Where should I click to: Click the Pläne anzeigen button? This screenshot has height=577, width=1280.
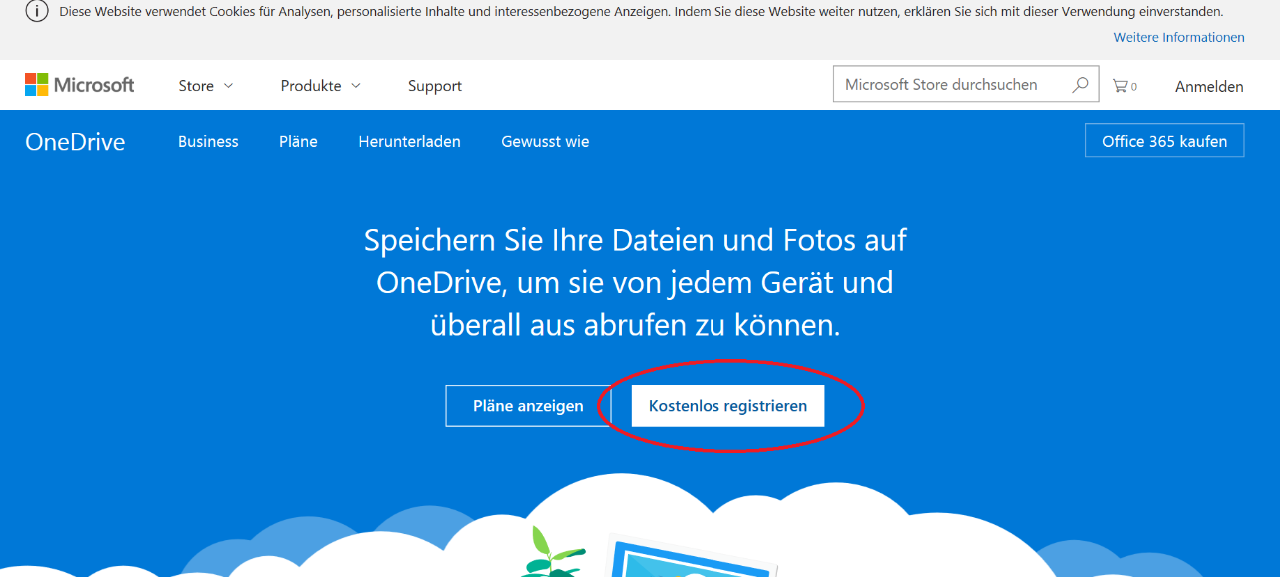tap(528, 406)
